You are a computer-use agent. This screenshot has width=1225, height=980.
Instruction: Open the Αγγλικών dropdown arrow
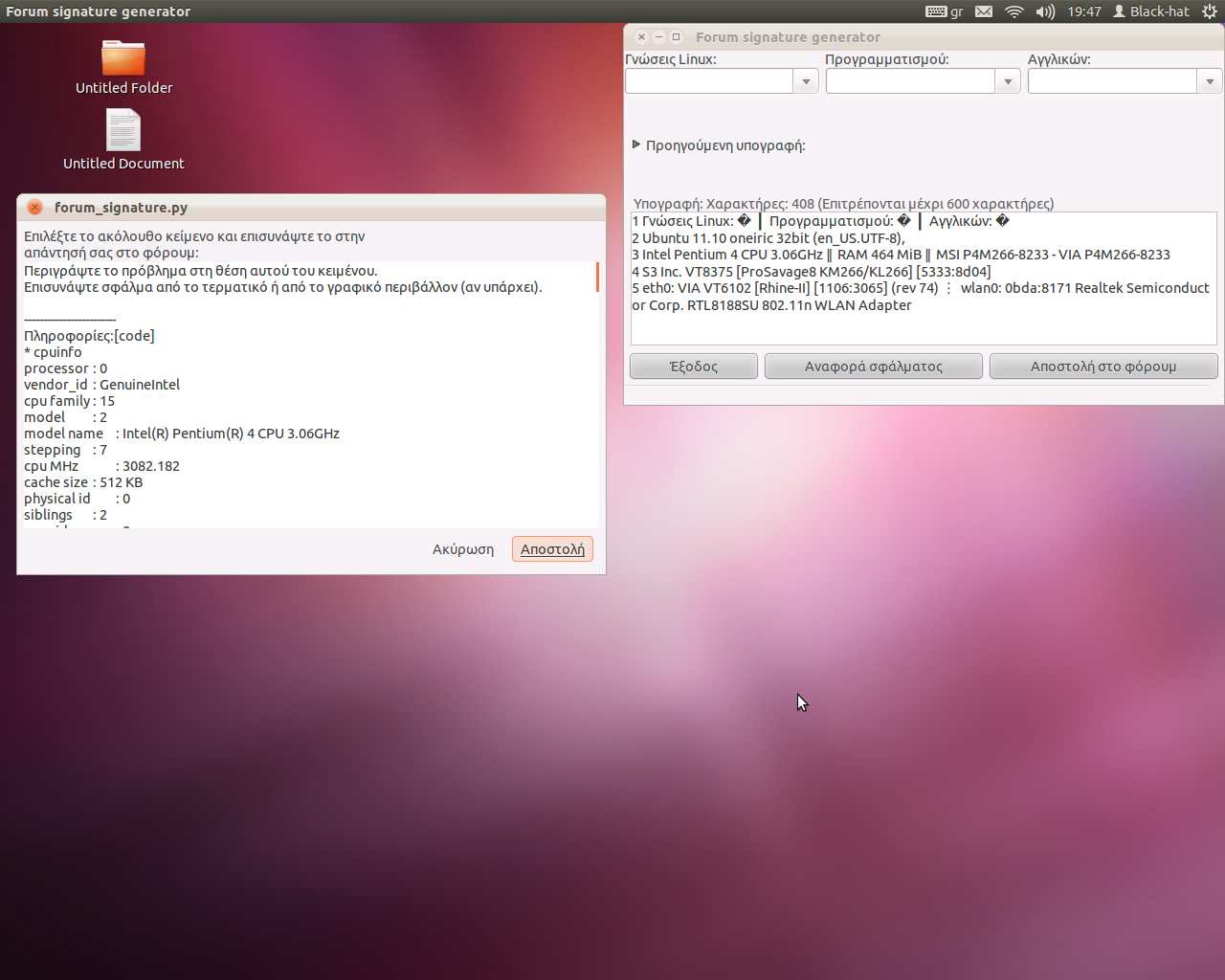[x=1210, y=81]
